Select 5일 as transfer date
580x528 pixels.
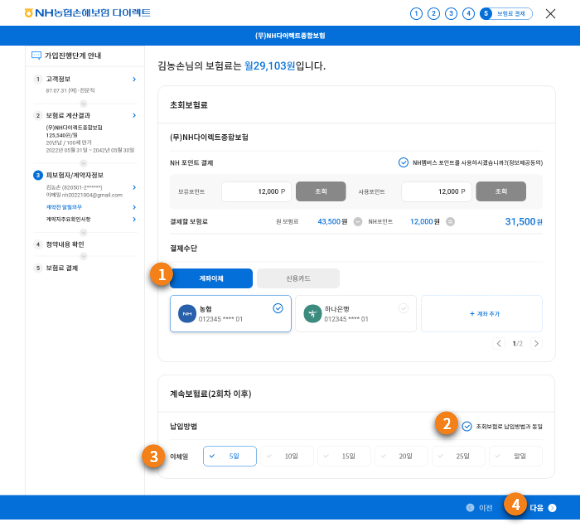pyautogui.click(x=230, y=456)
